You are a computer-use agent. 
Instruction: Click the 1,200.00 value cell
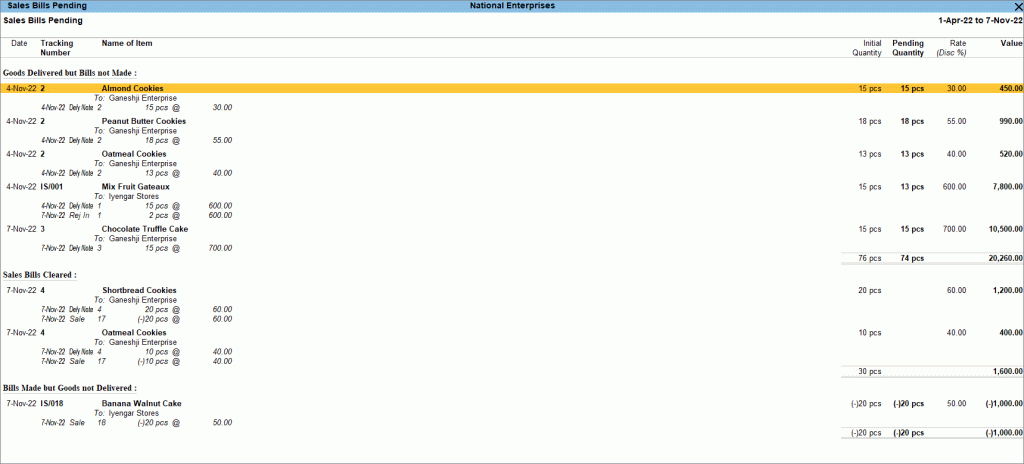click(x=1008, y=290)
